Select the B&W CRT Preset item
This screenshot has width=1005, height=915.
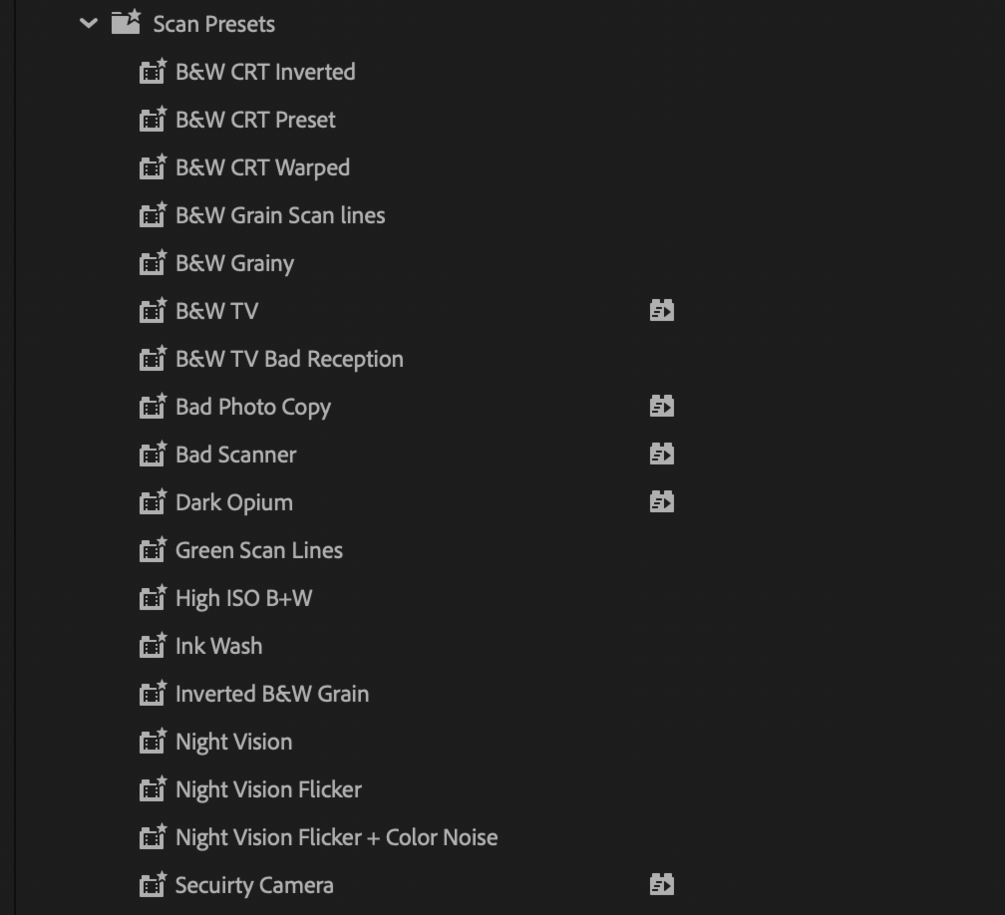pyautogui.click(x=255, y=120)
